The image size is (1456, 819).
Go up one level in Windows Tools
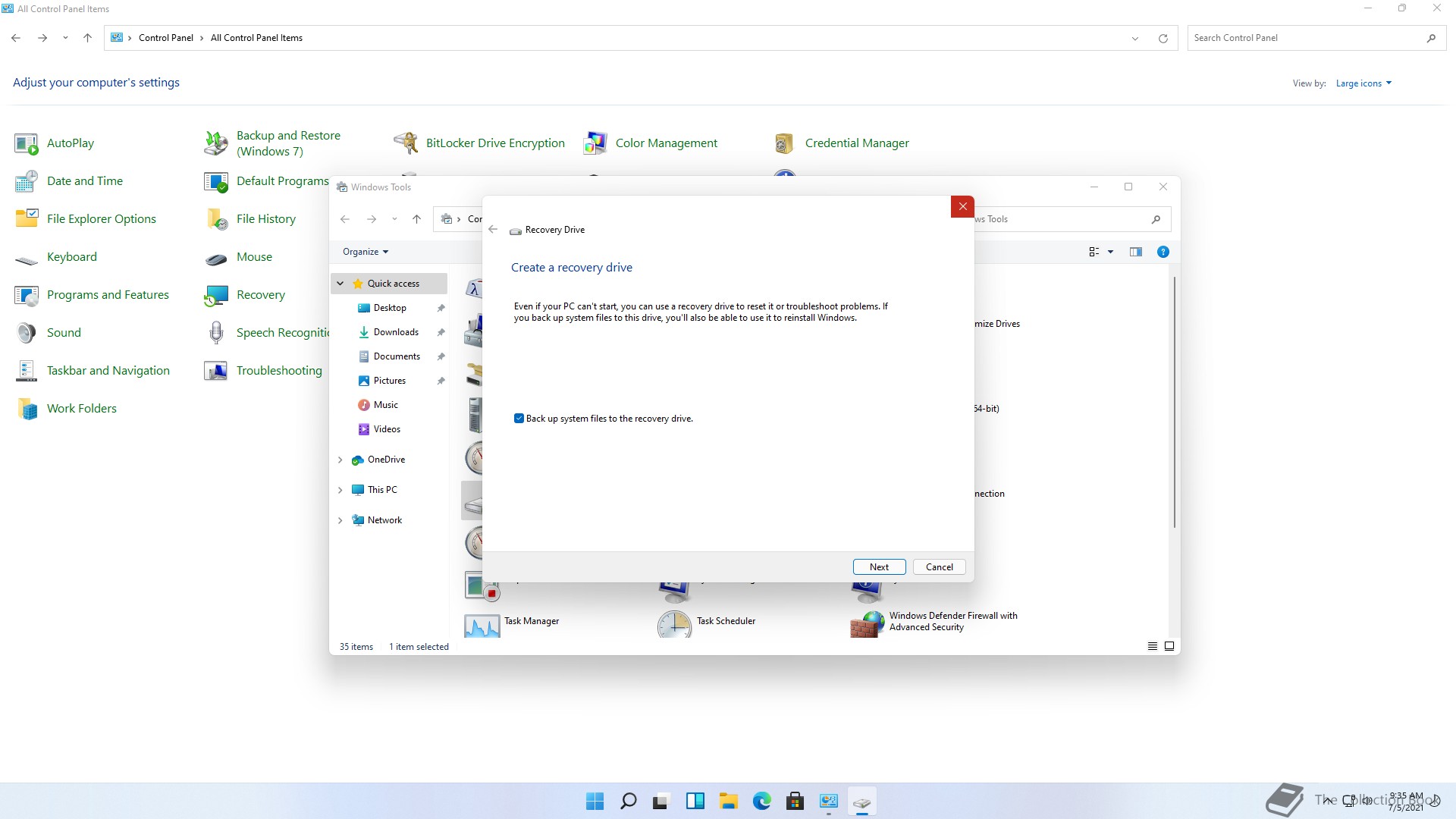416,219
